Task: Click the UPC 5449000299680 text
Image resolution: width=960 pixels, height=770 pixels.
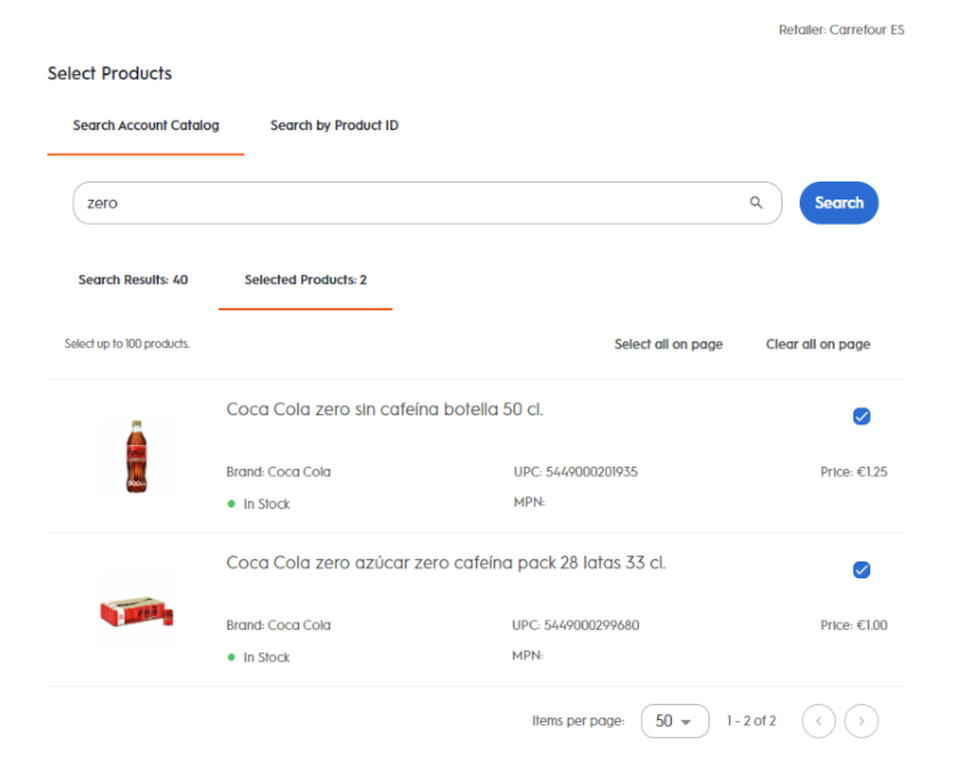Action: [576, 626]
